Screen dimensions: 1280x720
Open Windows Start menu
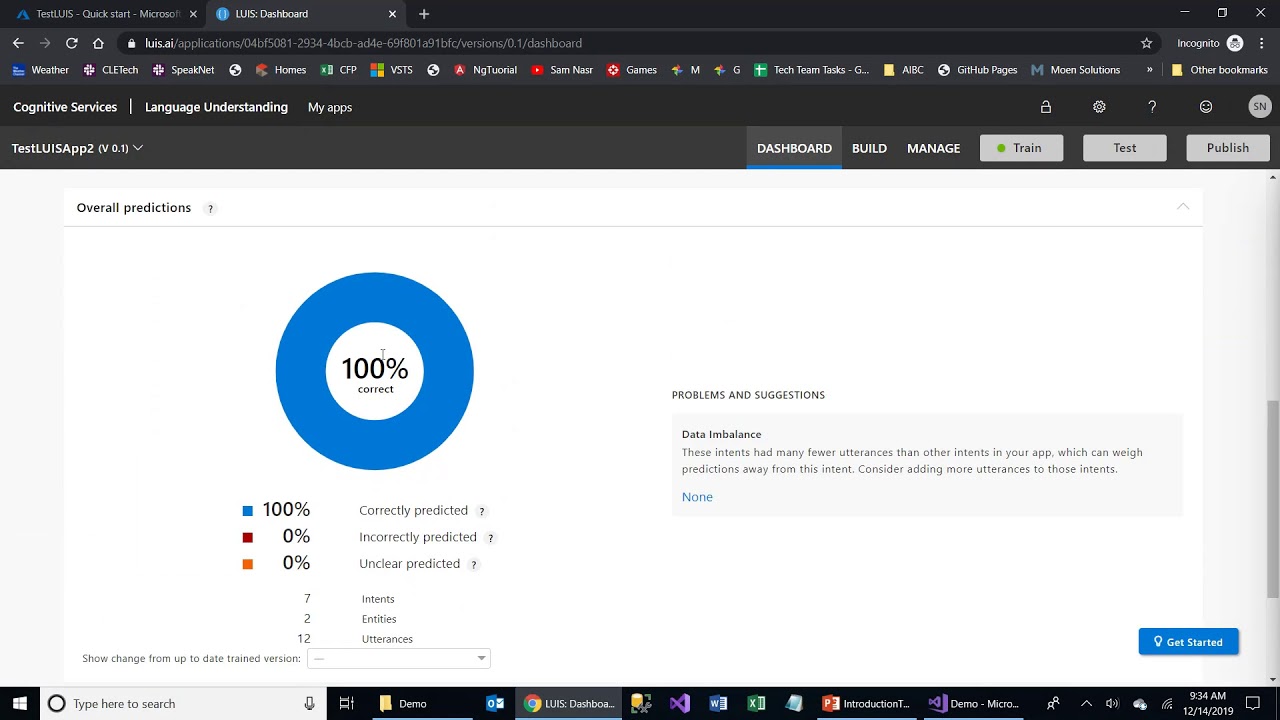click(x=19, y=703)
